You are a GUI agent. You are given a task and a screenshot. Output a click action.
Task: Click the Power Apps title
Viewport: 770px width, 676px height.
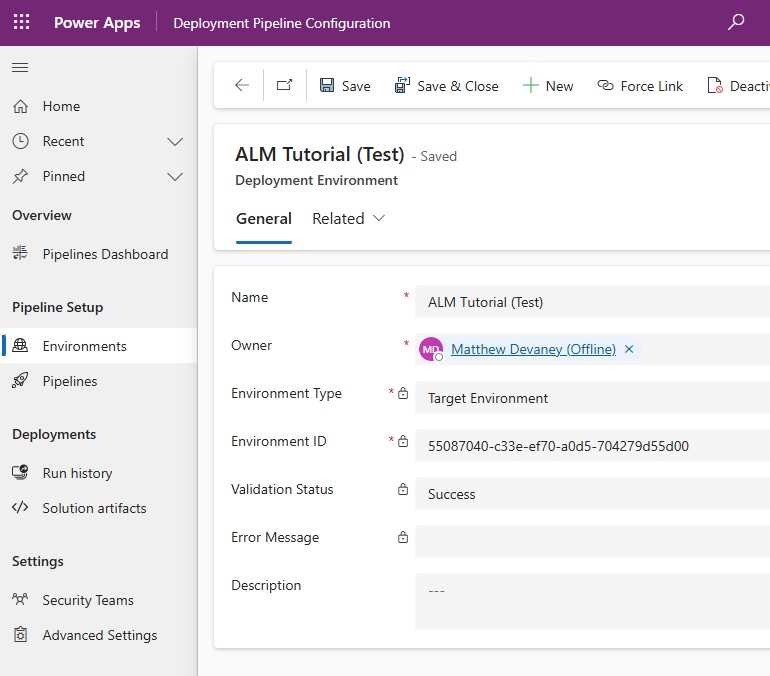97,23
